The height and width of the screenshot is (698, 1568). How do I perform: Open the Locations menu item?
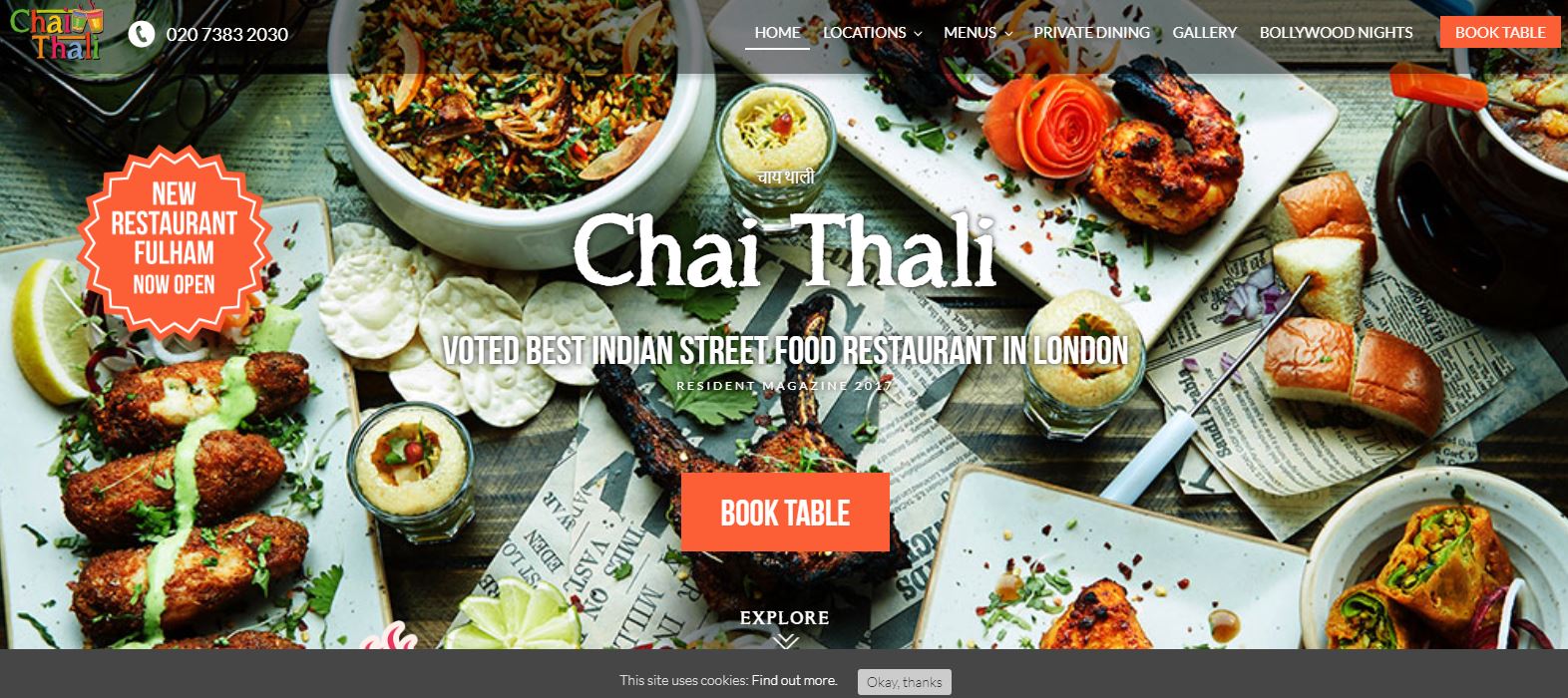pyautogui.click(x=865, y=32)
